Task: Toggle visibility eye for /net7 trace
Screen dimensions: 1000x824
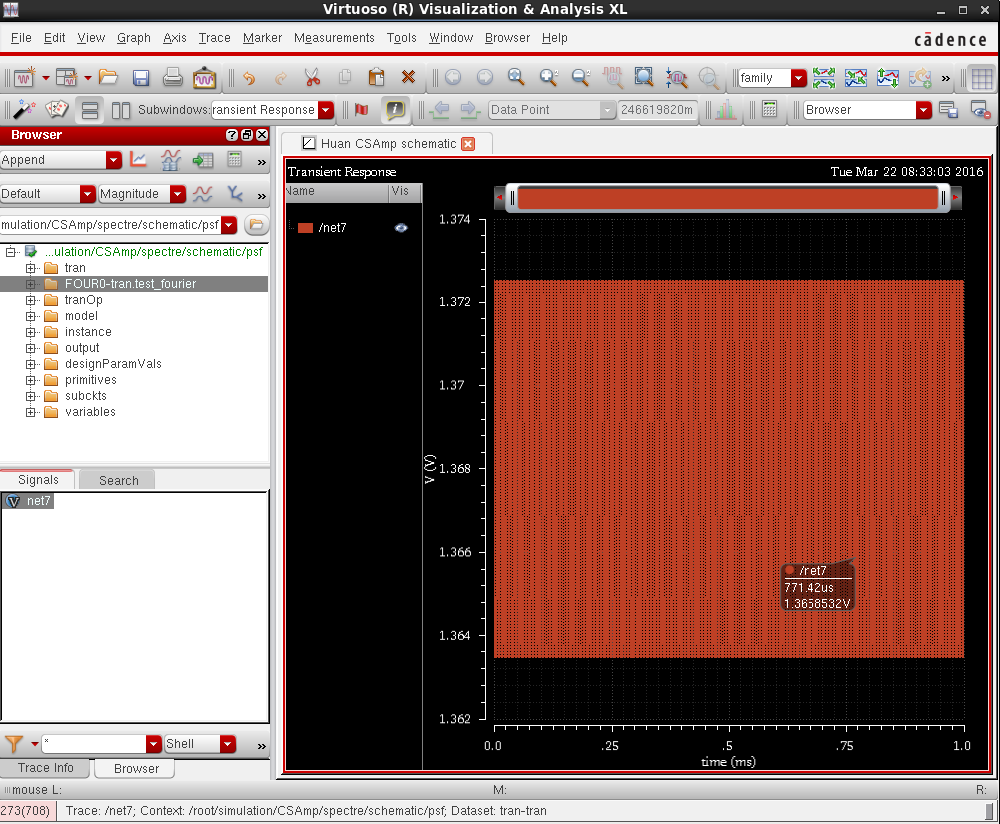Action: (x=401, y=228)
